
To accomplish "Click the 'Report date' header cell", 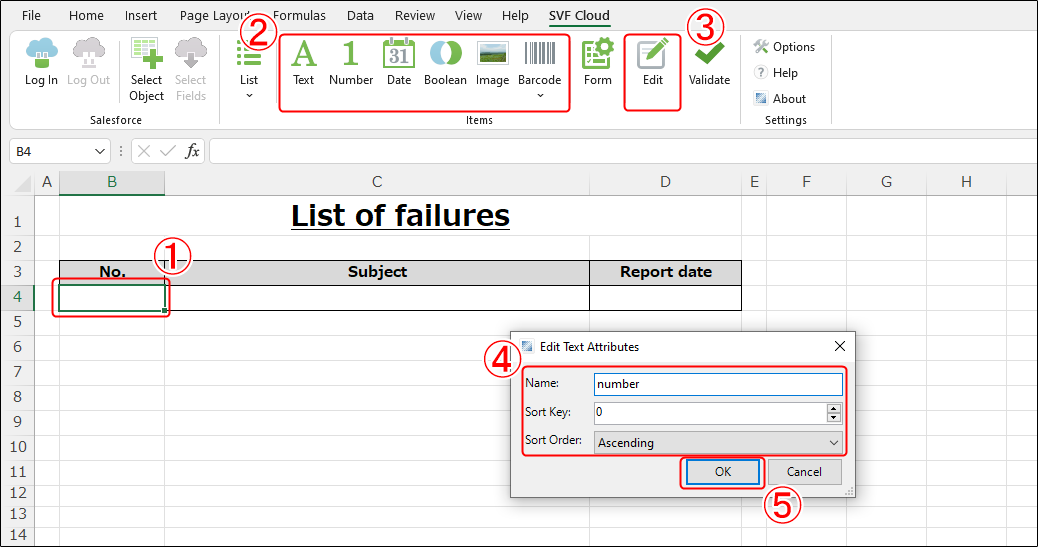I will point(665,272).
